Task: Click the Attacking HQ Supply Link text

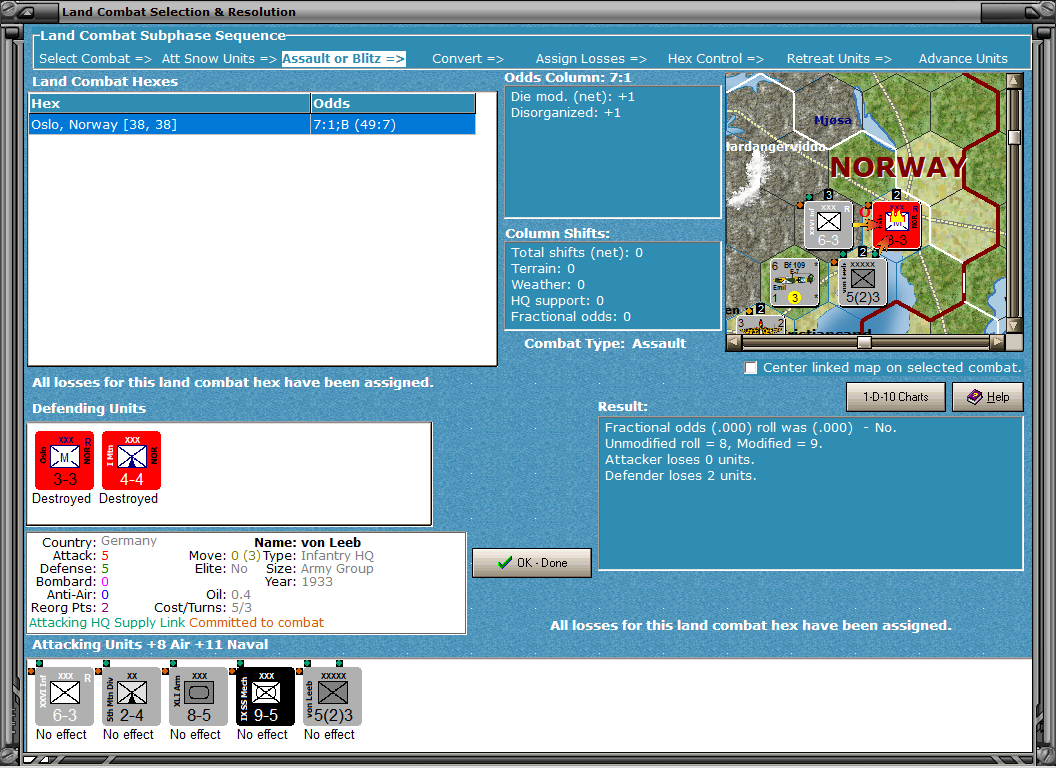Action: coord(106,622)
